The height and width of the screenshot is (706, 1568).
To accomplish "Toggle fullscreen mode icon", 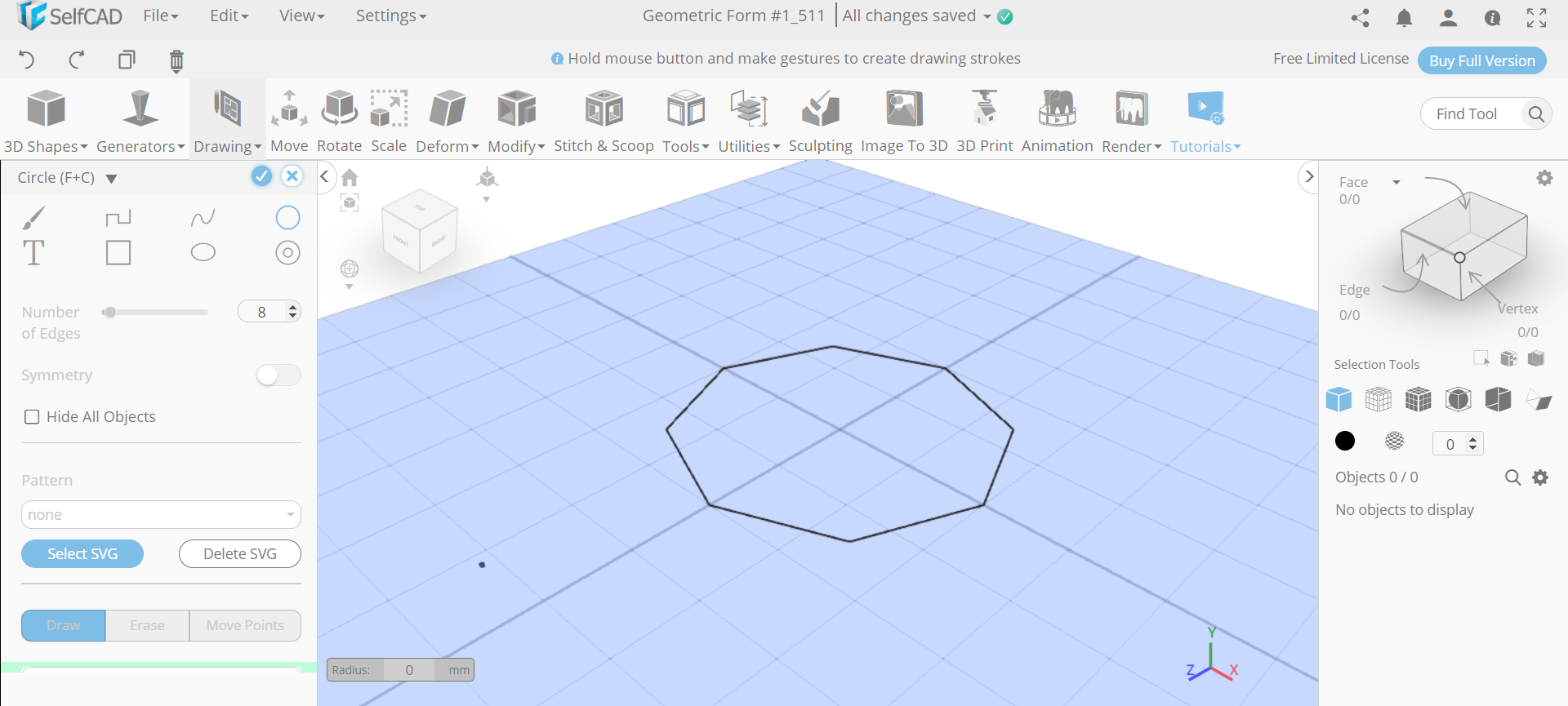I will pyautogui.click(x=1537, y=17).
